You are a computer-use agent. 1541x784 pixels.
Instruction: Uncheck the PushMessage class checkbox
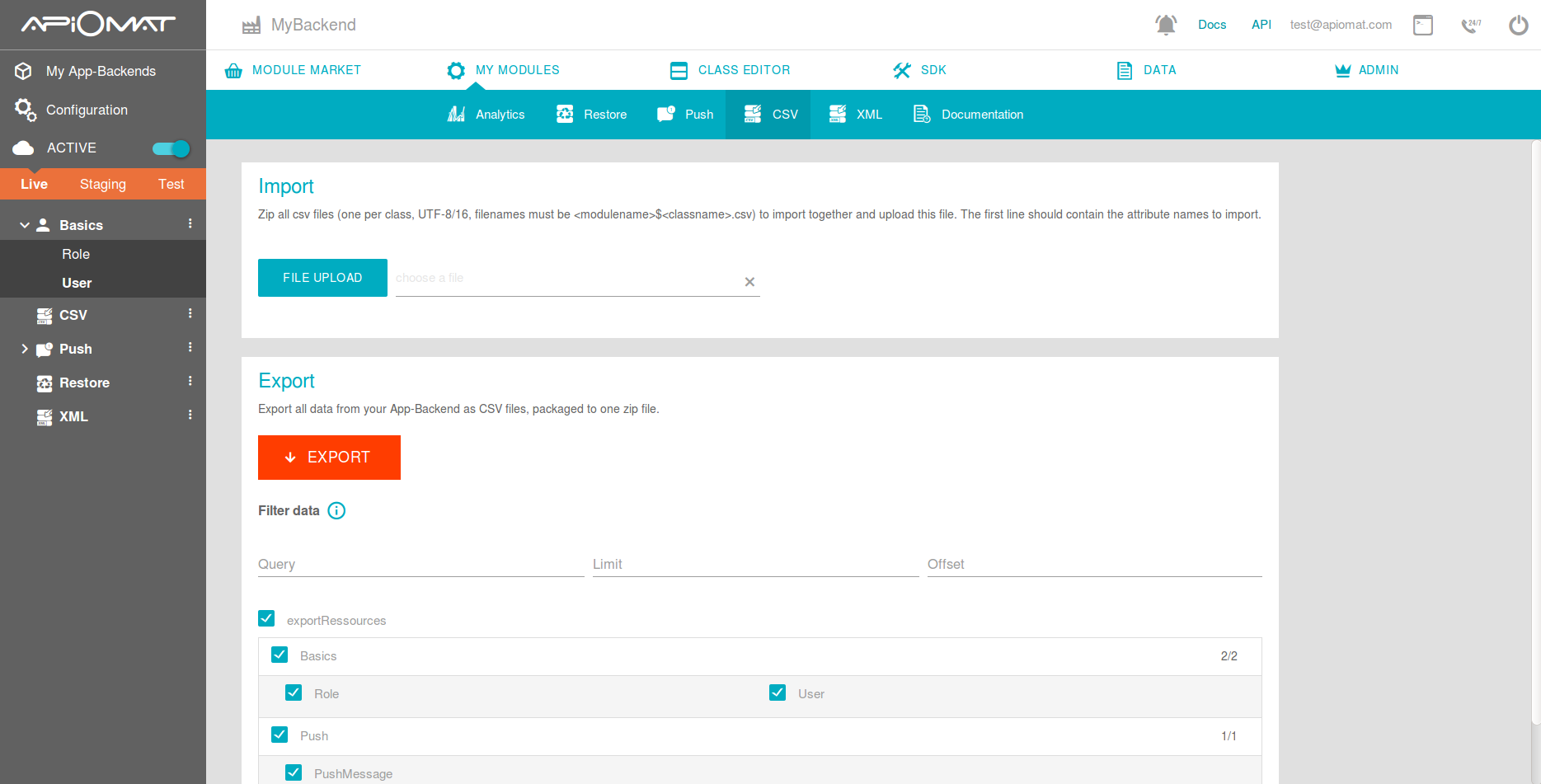[294, 772]
